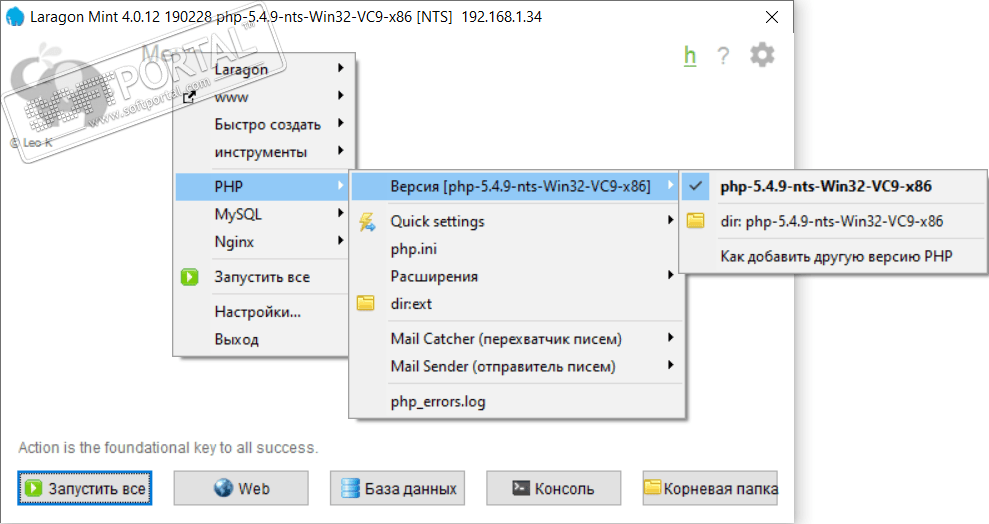Select the checked php-5.4.9-nts-Win32-VC9-x86 version
This screenshot has width=989, height=524.
tap(826, 185)
